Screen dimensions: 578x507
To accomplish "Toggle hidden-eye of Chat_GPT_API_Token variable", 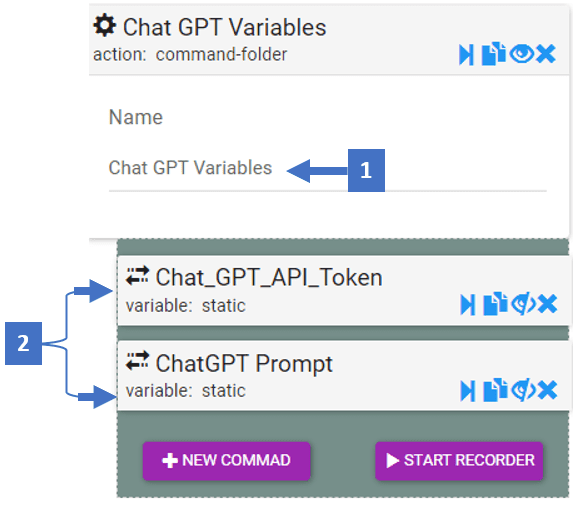I will point(523,304).
